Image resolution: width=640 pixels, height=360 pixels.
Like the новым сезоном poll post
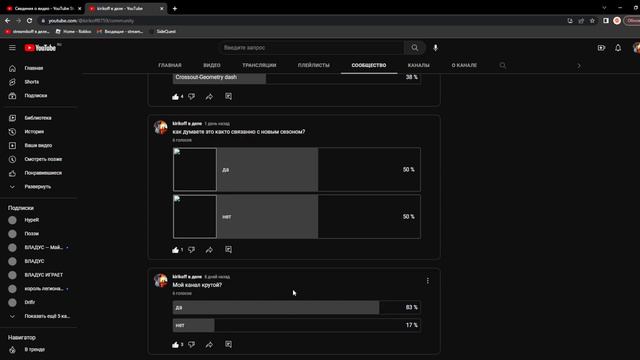176,250
